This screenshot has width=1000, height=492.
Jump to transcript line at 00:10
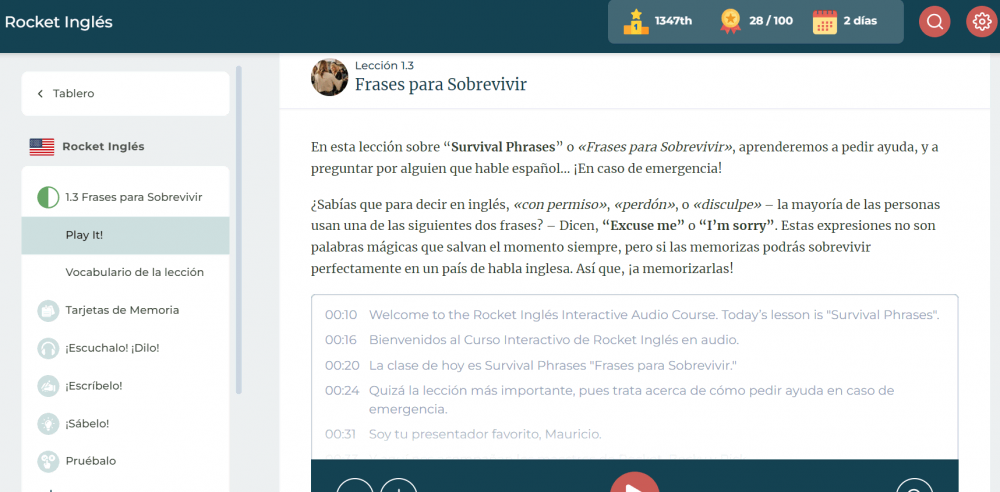[341, 315]
